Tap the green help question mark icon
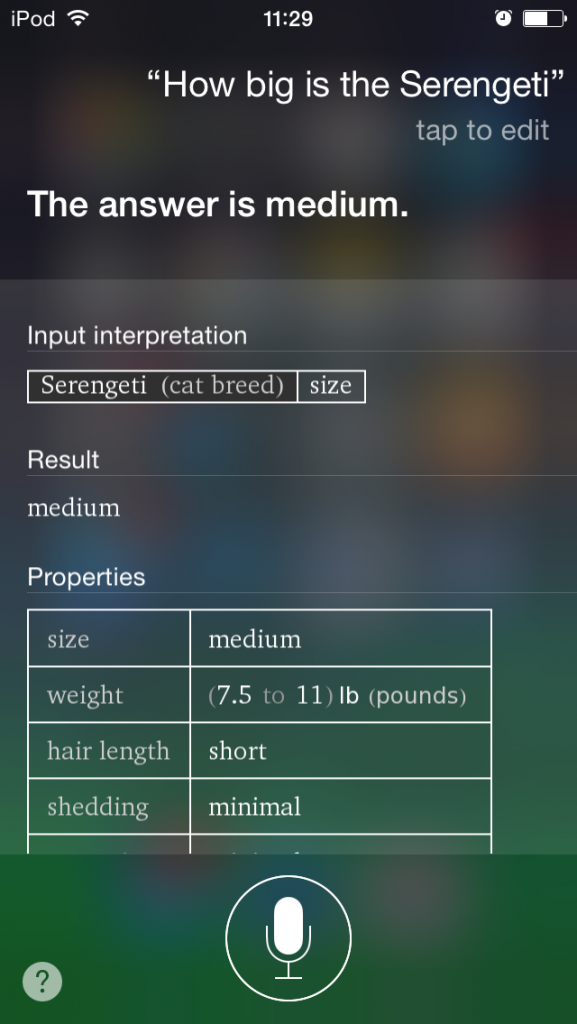The height and width of the screenshot is (1024, 577). click(42, 981)
